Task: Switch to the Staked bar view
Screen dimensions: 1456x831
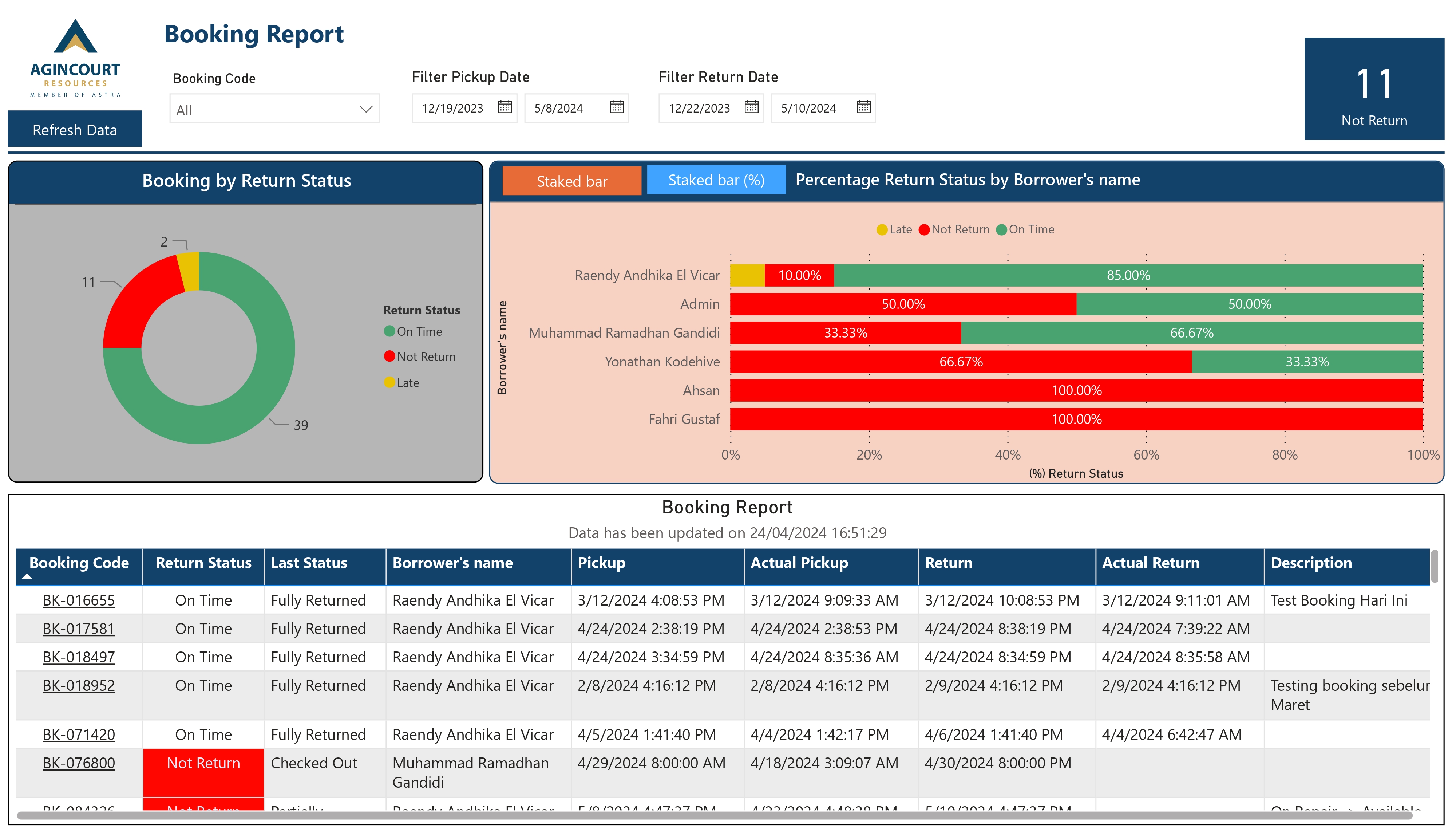Action: (x=571, y=181)
